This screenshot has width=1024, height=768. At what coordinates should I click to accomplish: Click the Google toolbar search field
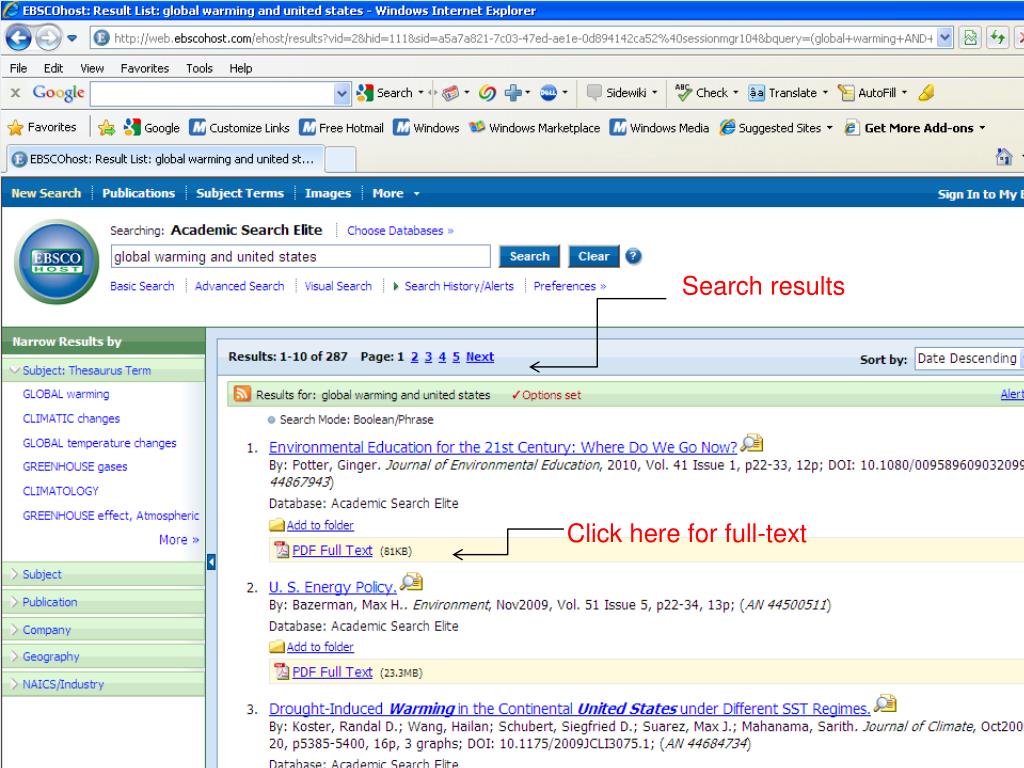(x=212, y=93)
